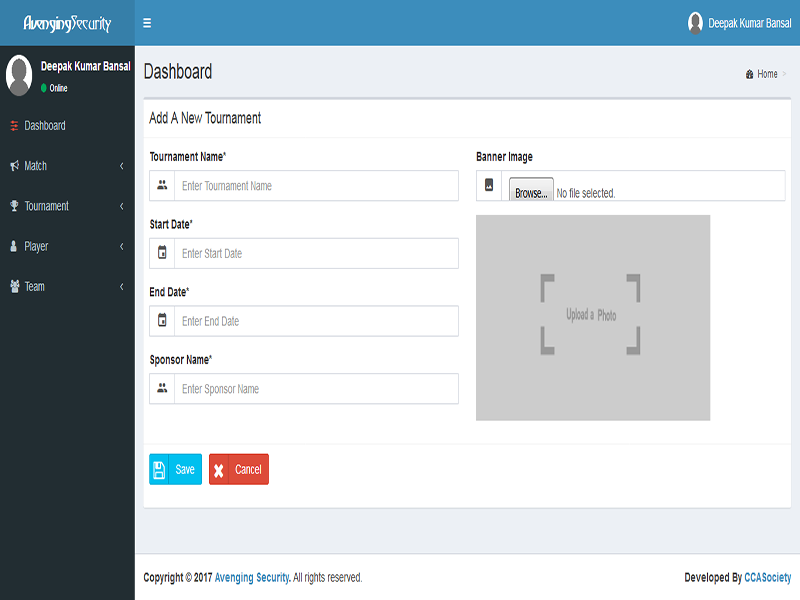The height and width of the screenshot is (600, 800).
Task: Click Browse to choose a banner image
Action: tap(531, 190)
